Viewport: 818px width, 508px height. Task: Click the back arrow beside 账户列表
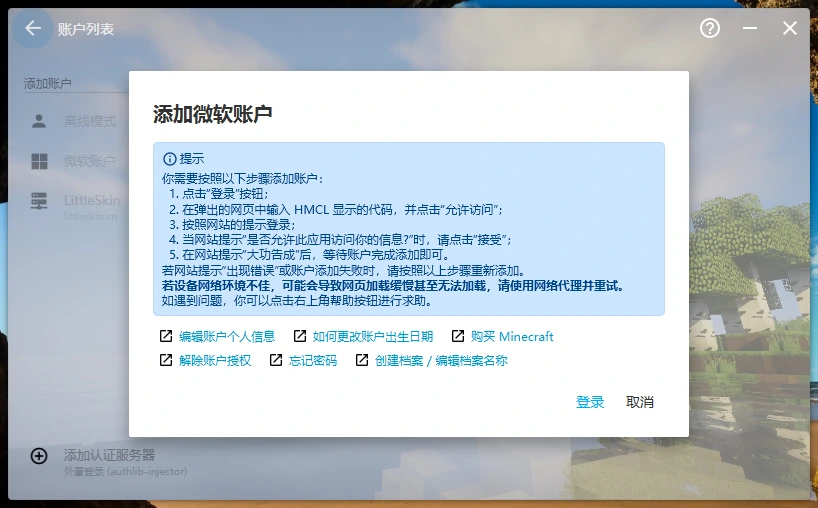[33, 28]
